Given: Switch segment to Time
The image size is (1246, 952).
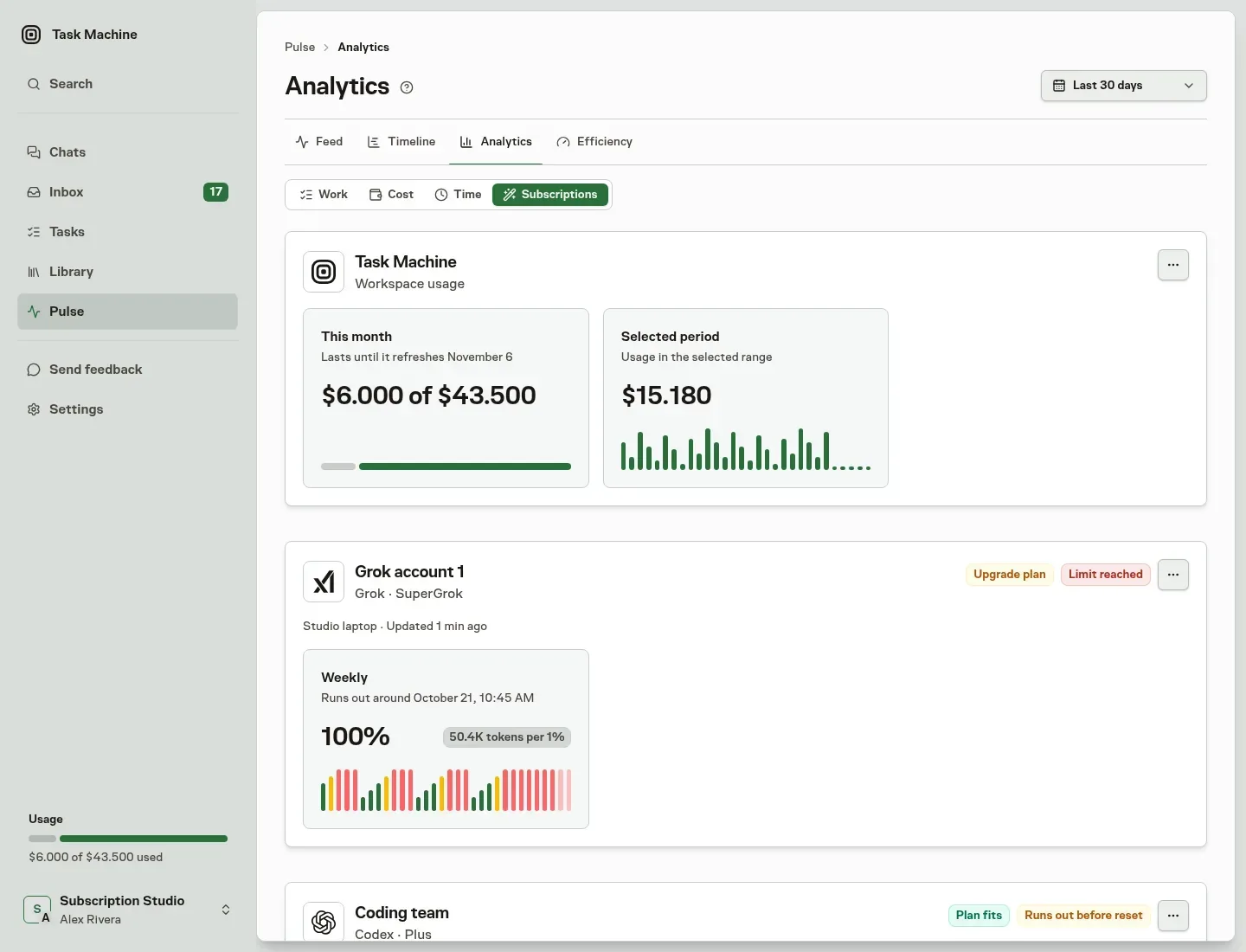Looking at the screenshot, I should pos(458,195).
